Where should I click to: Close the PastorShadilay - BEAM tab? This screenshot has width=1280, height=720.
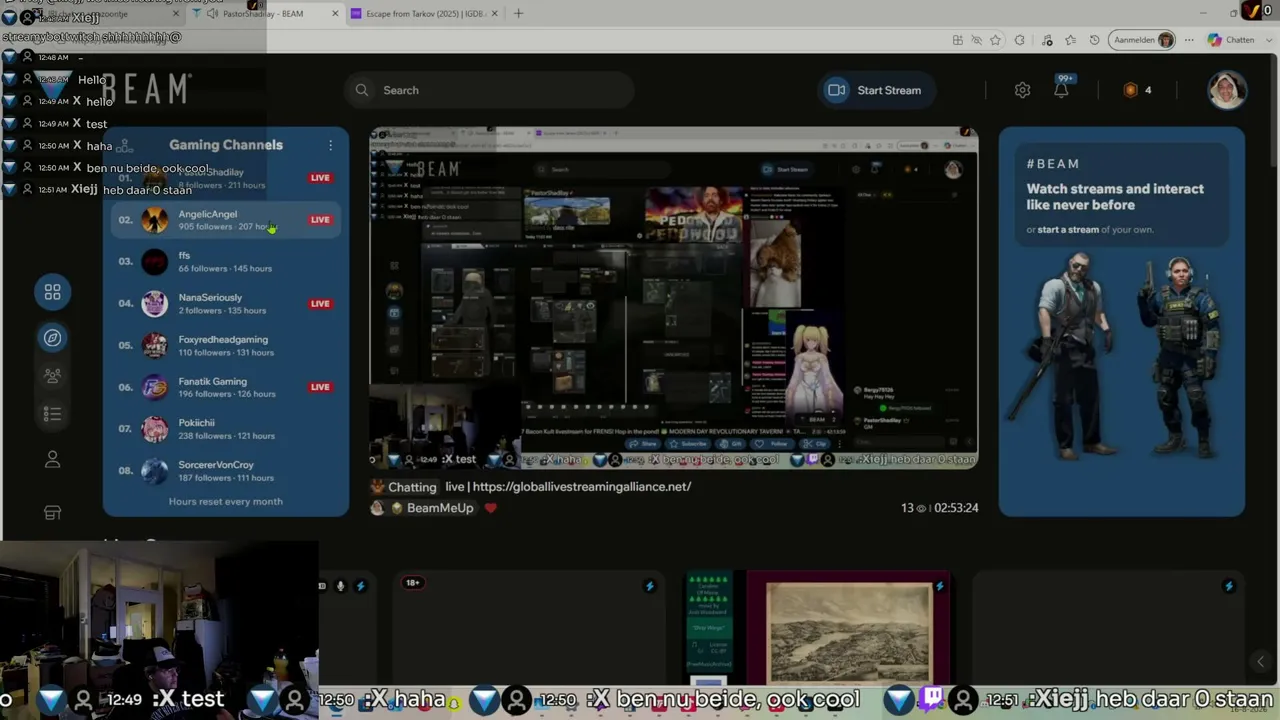point(335,13)
